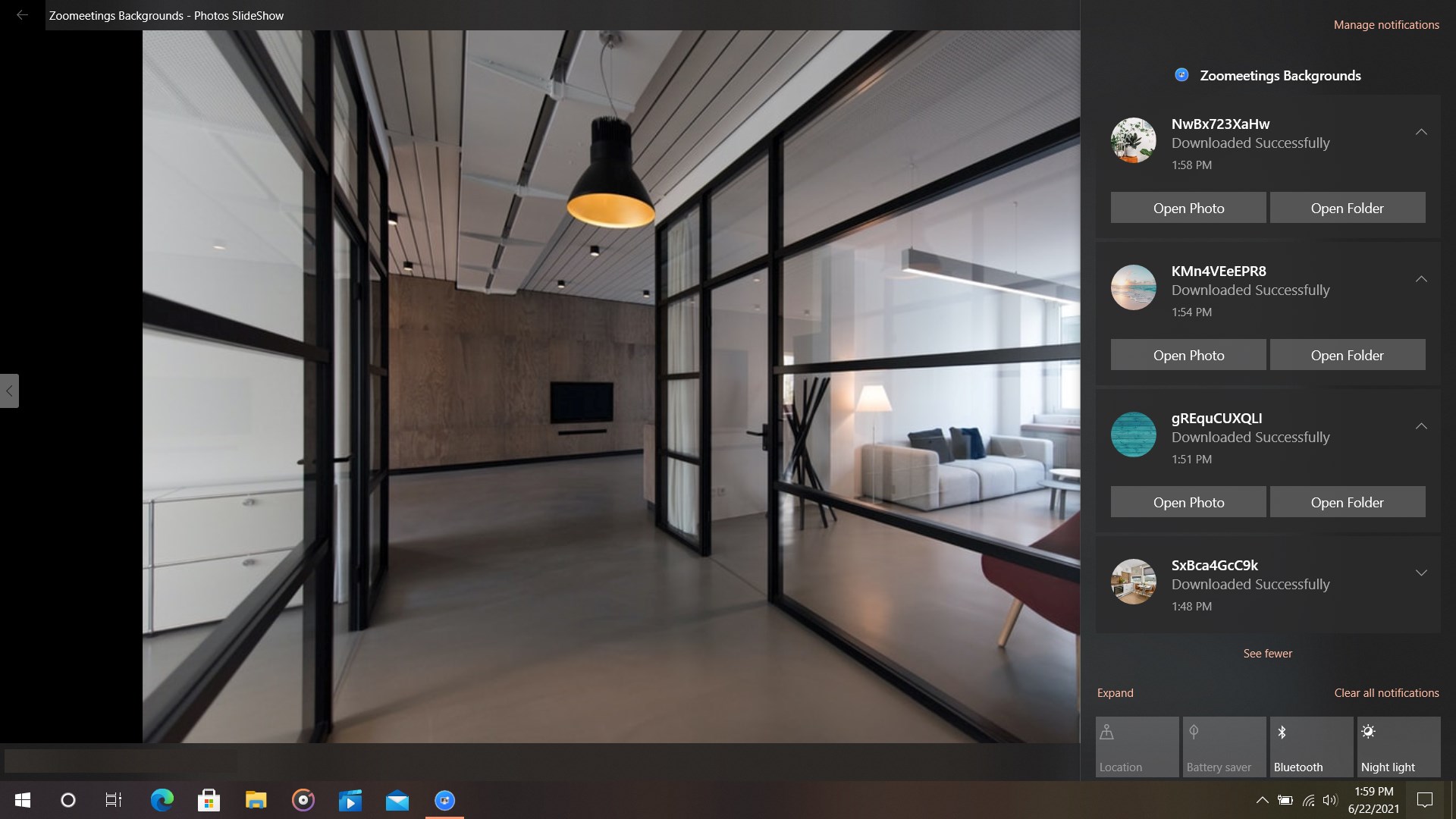Click Manage notifications link
Image resolution: width=1456 pixels, height=819 pixels.
click(x=1385, y=25)
